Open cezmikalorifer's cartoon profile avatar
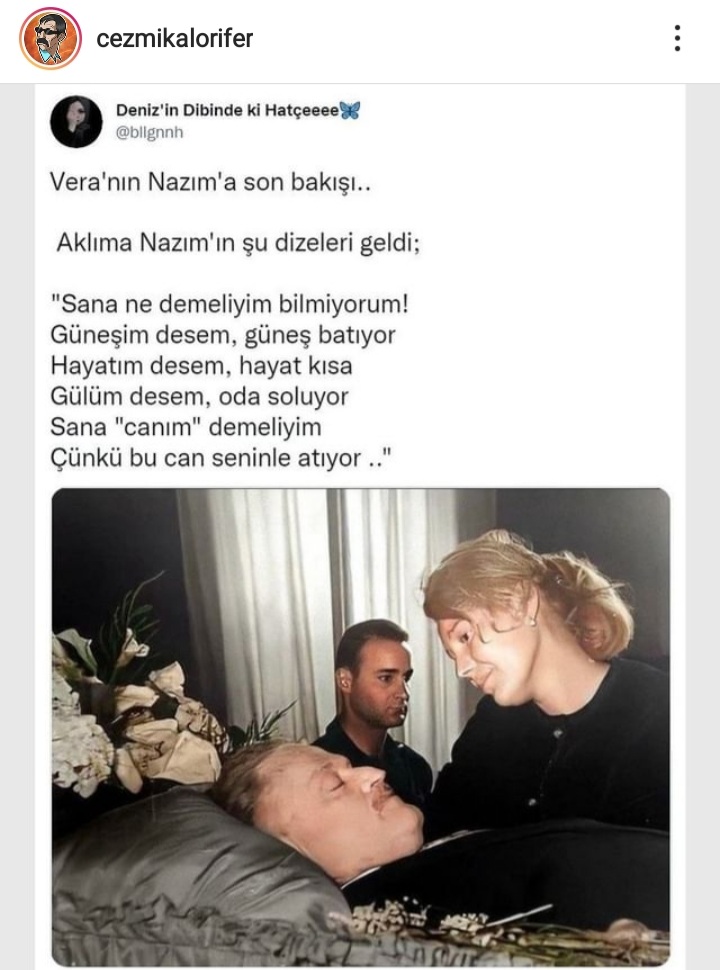This screenshot has width=720, height=970. [50, 38]
